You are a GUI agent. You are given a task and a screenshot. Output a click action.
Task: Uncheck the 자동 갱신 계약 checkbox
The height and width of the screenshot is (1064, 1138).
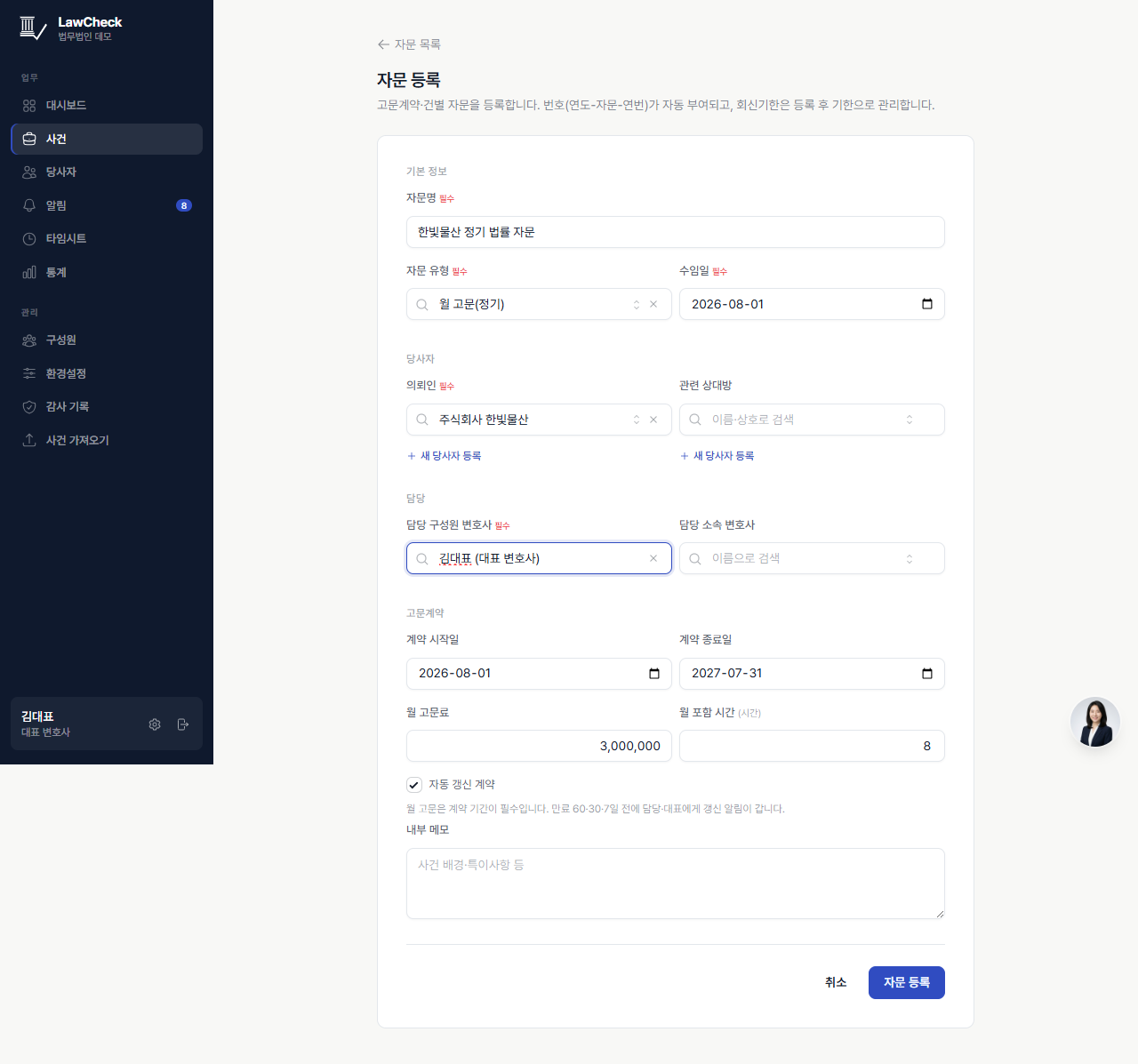point(414,785)
